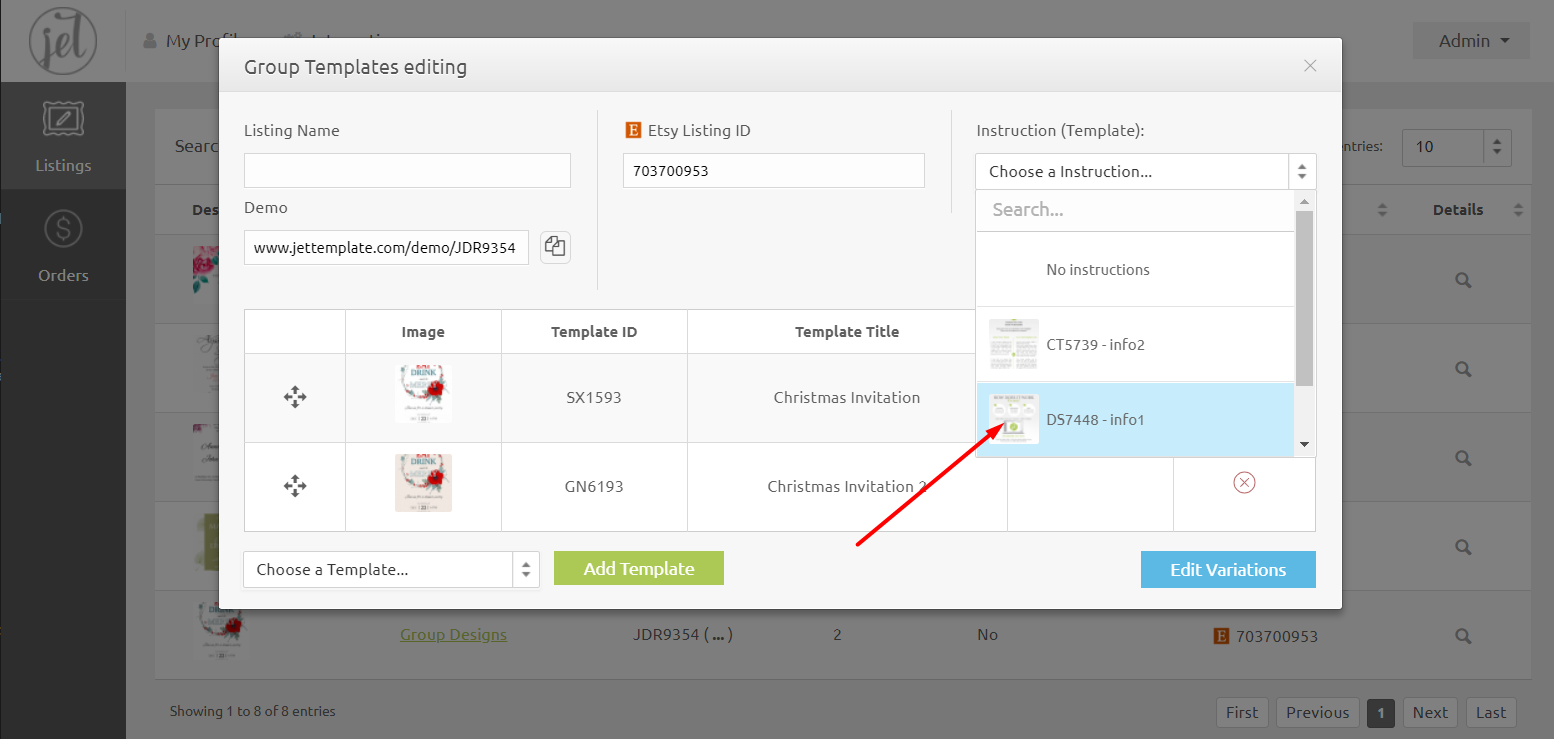This screenshot has width=1554, height=739.
Task: Click the Jet logo
Action: click(62, 40)
